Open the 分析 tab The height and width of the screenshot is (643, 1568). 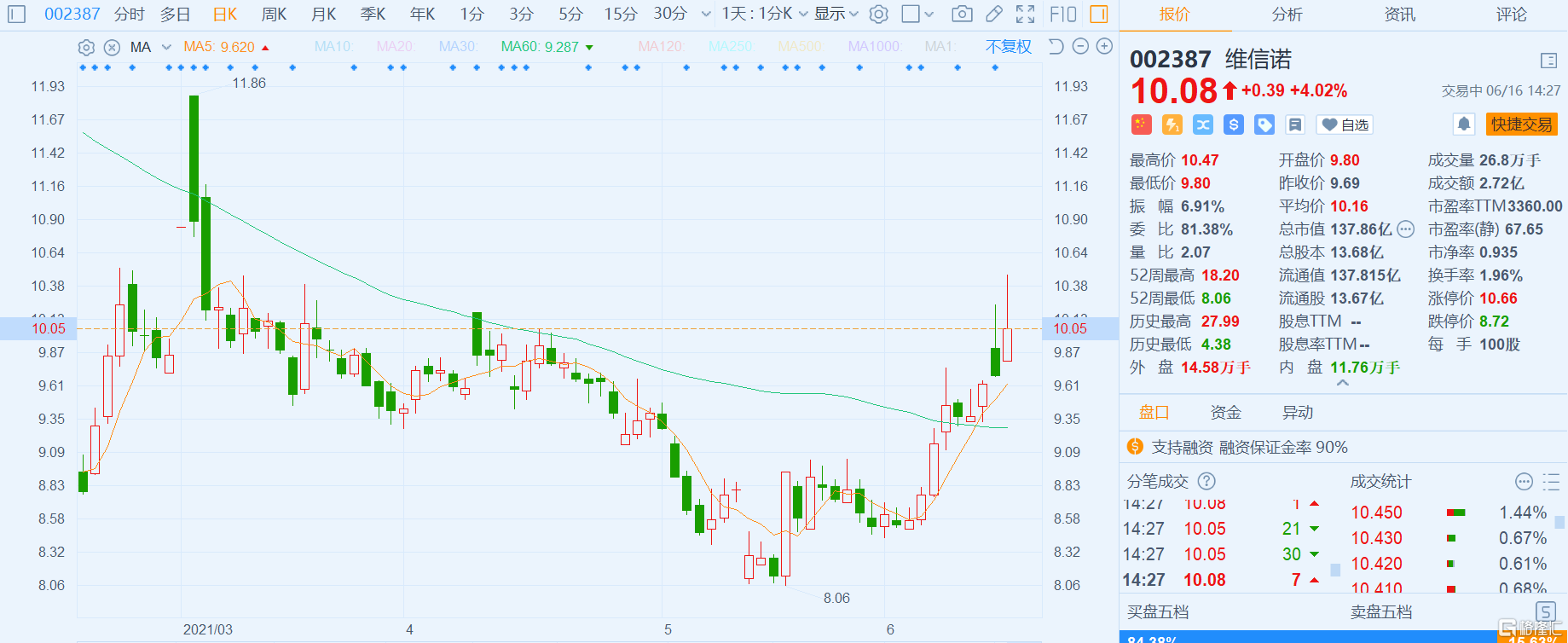[1287, 14]
